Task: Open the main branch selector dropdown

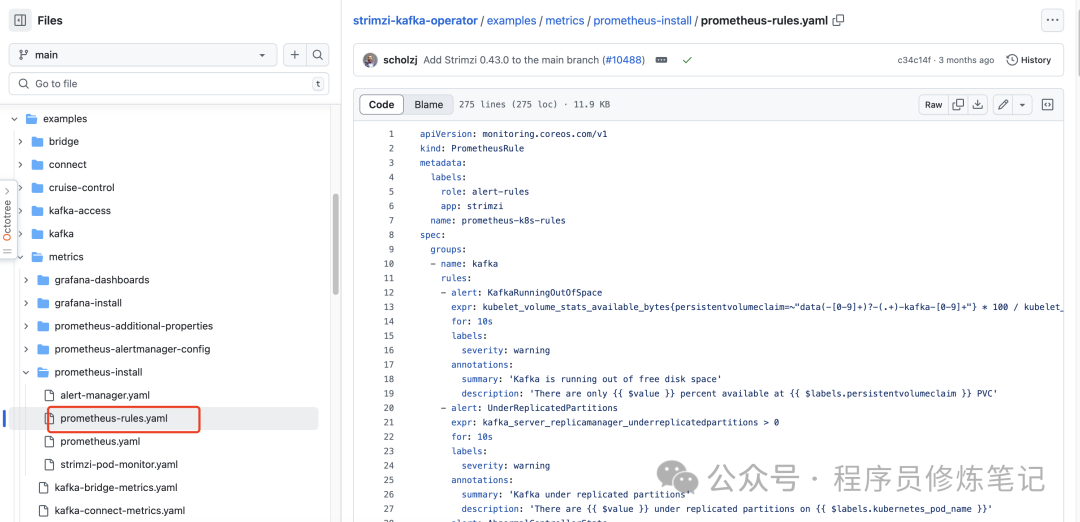Action: coord(143,55)
